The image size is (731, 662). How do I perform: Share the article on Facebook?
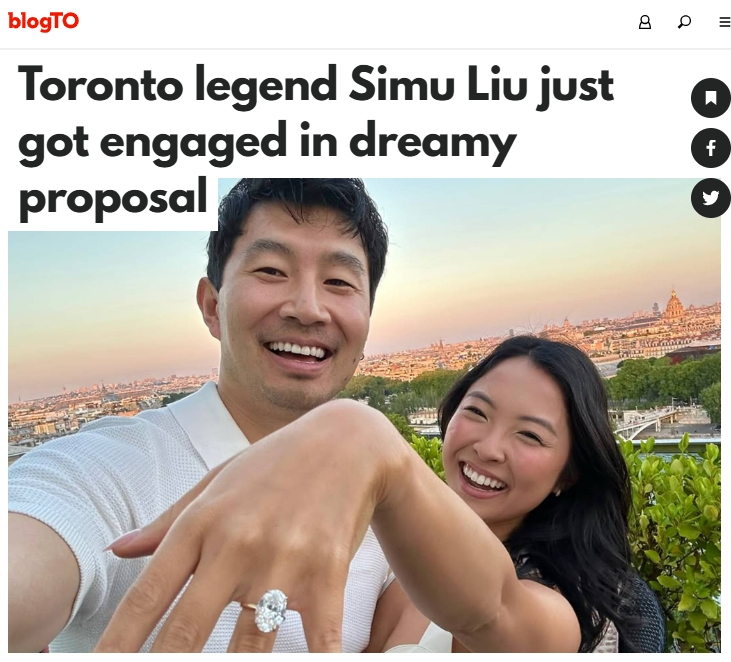[710, 148]
